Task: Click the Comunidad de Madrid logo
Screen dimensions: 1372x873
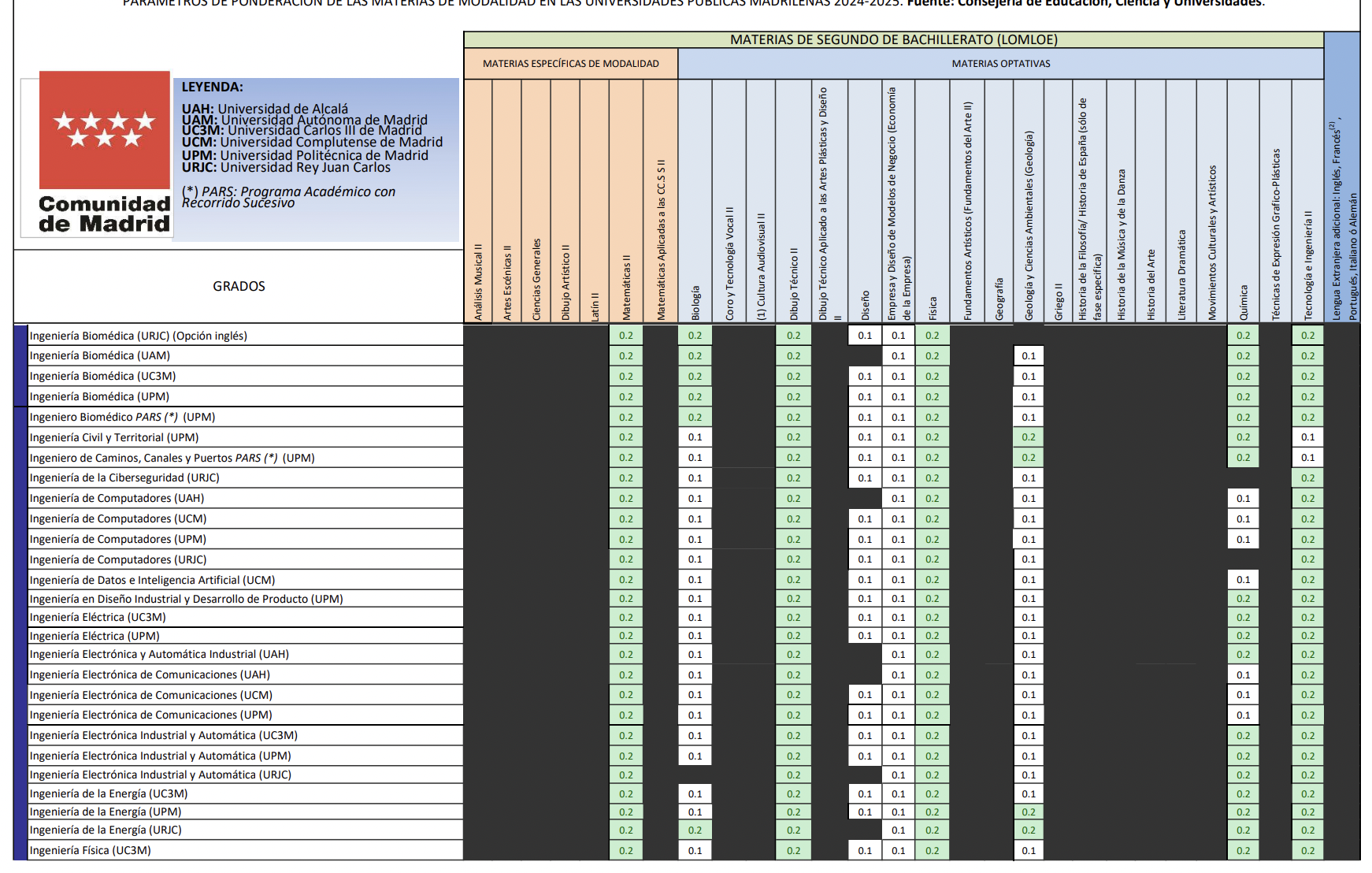Action: click(105, 154)
